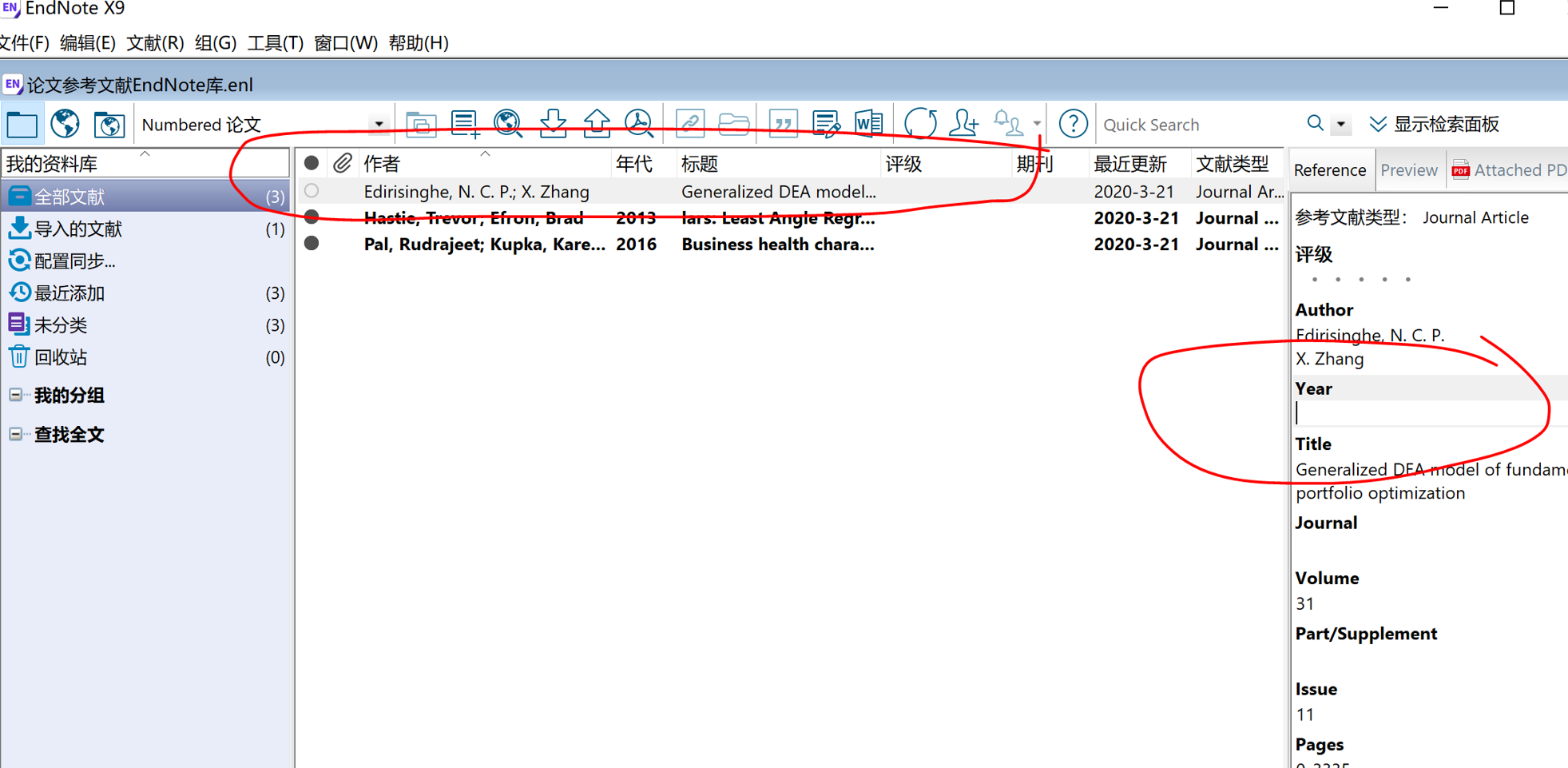
Task: Open 文件(F) menu
Action: pyautogui.click(x=25, y=43)
